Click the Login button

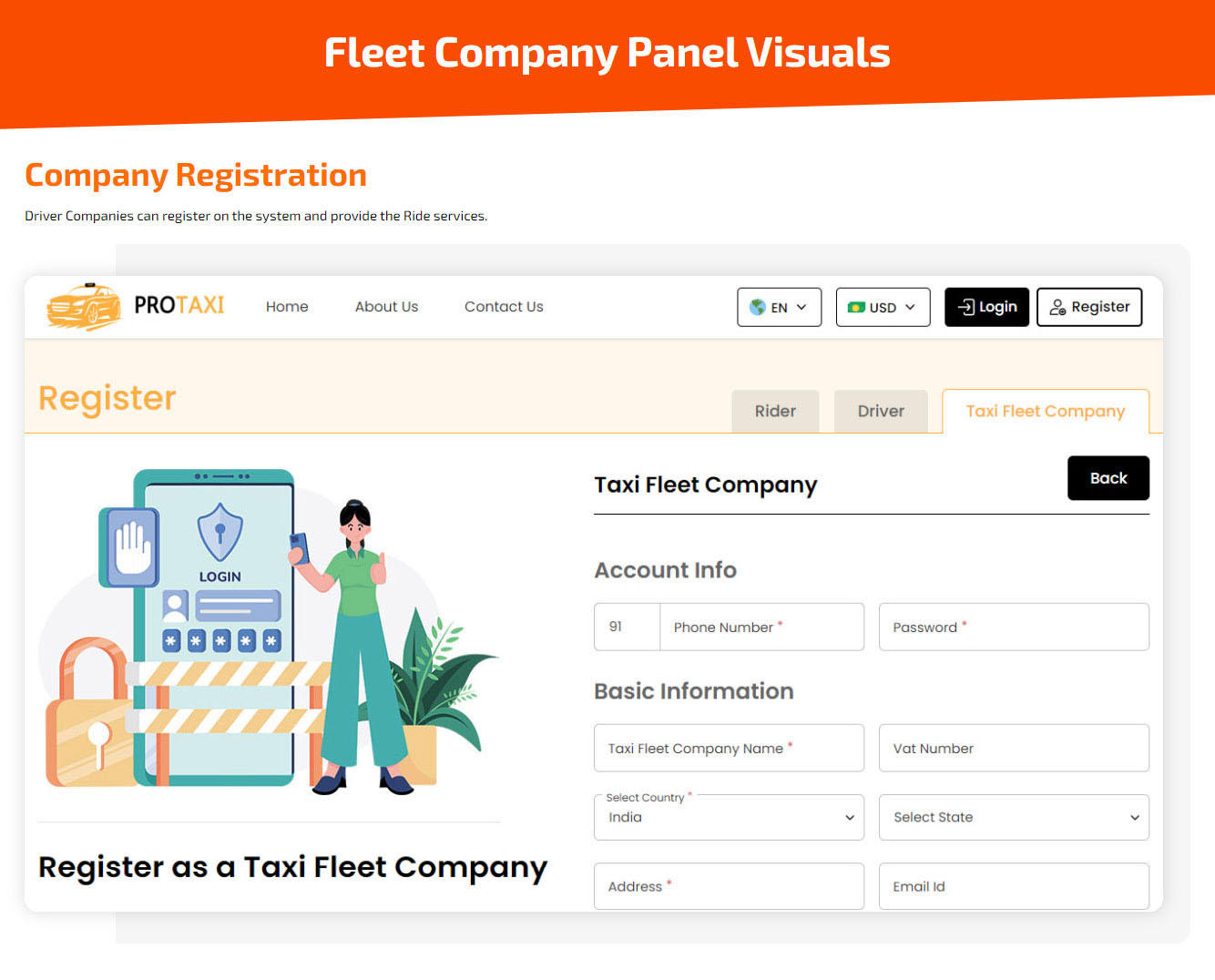(986, 307)
